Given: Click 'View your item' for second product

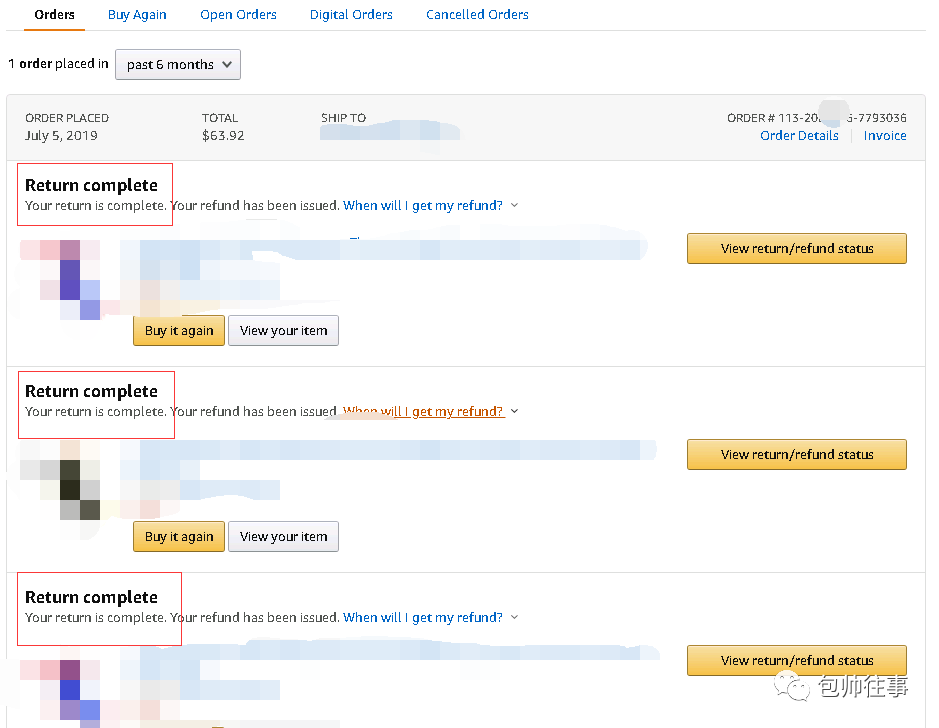Looking at the screenshot, I should pos(283,537).
